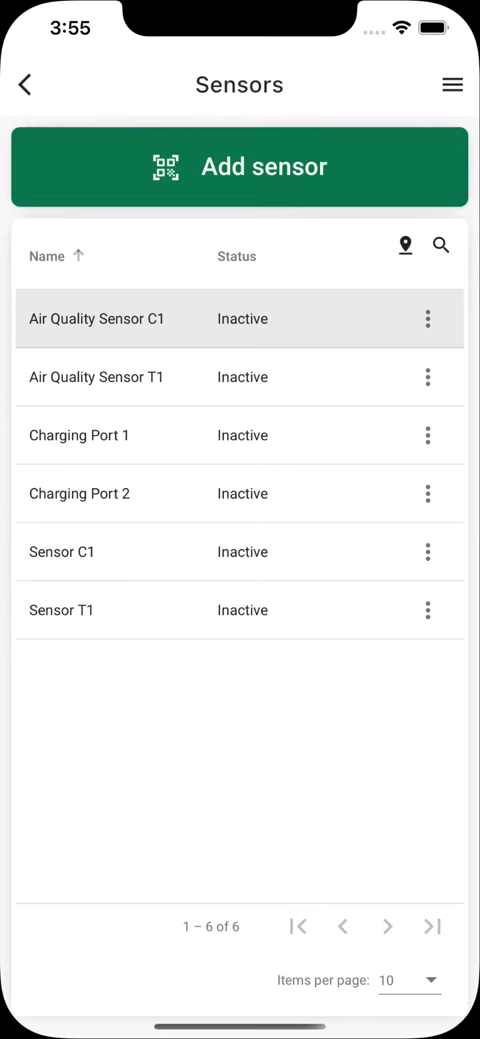Viewport: 480px width, 1039px height.
Task: Sort by the Status column header
Action: pos(237,256)
